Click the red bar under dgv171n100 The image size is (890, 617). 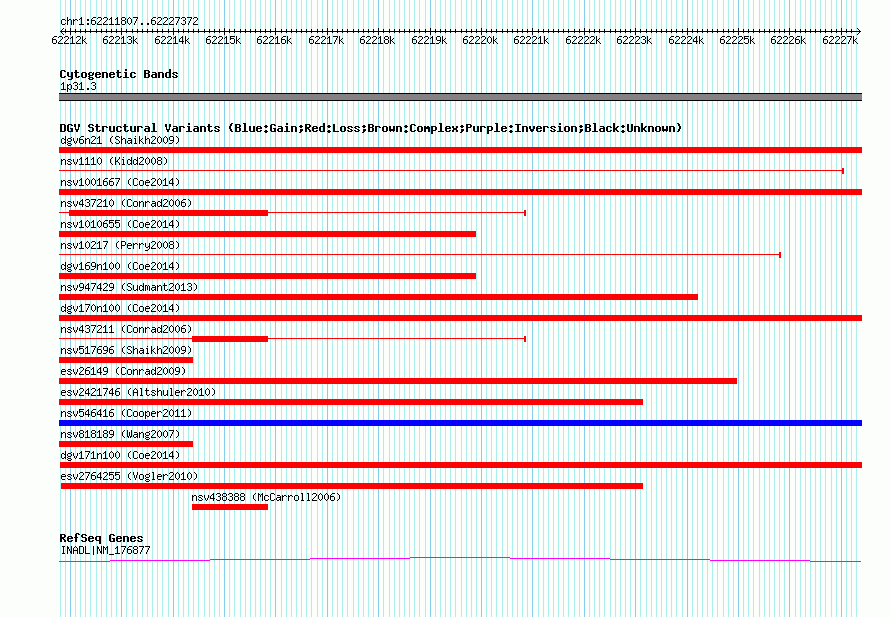point(460,465)
